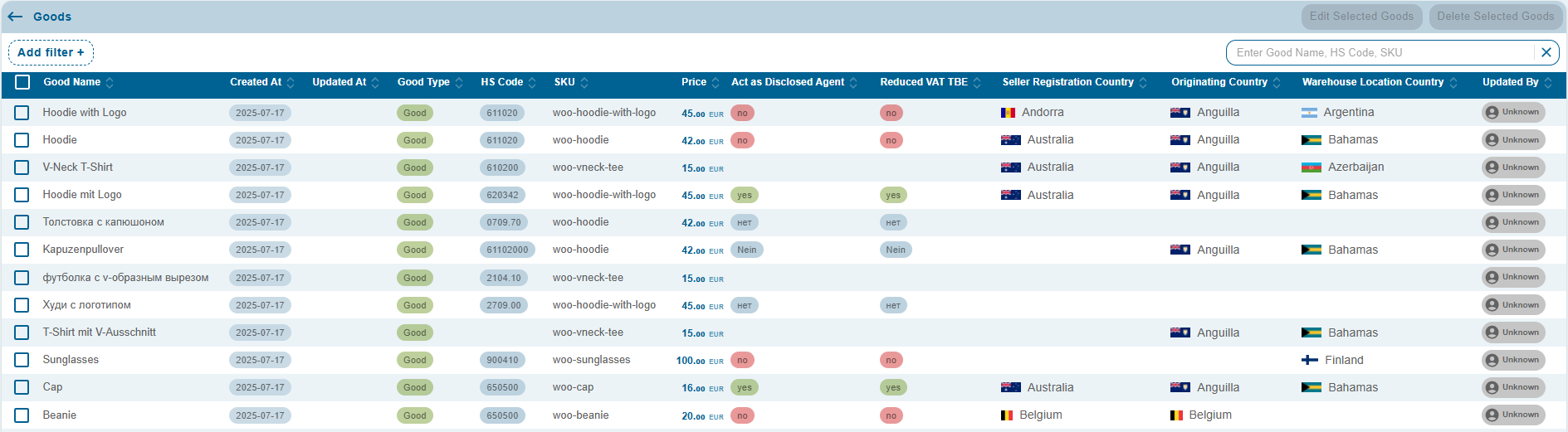
Task: Expand sort options for Good Type
Action: coord(459,83)
